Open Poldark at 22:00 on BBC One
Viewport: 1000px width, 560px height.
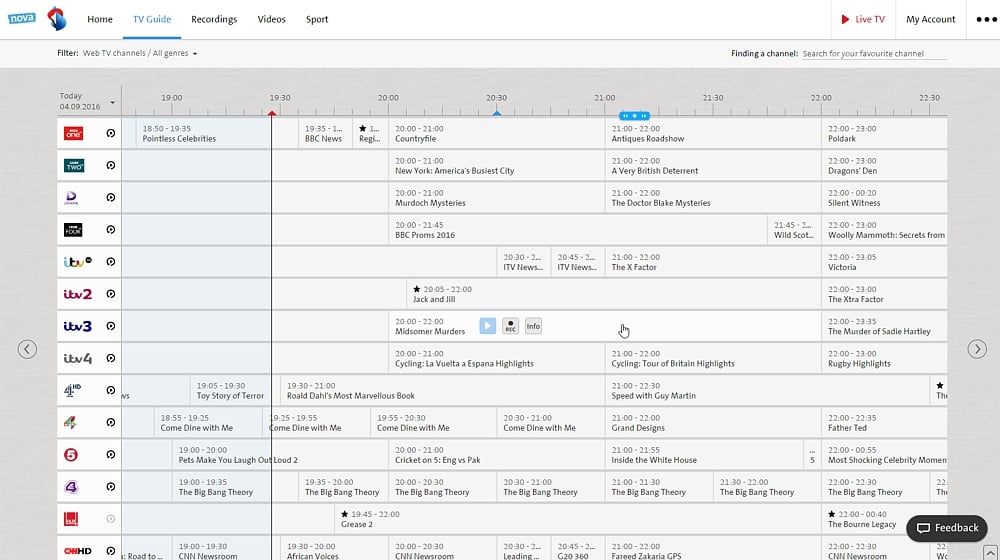coord(884,133)
